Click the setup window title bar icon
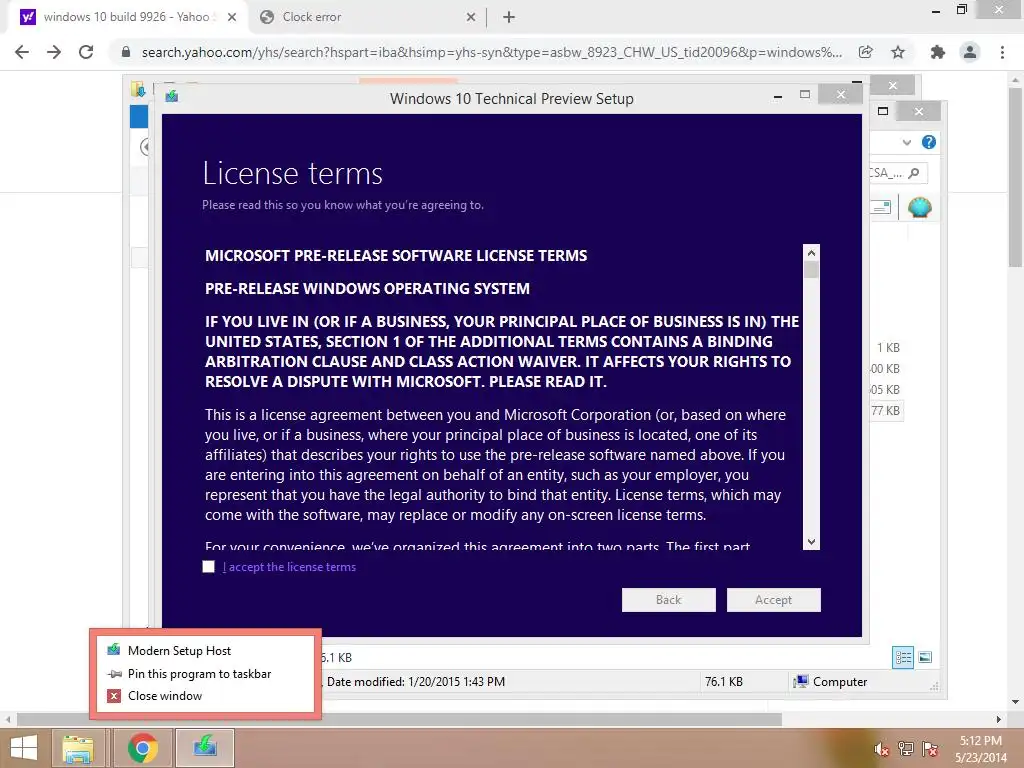1024x768 pixels. pos(172,97)
